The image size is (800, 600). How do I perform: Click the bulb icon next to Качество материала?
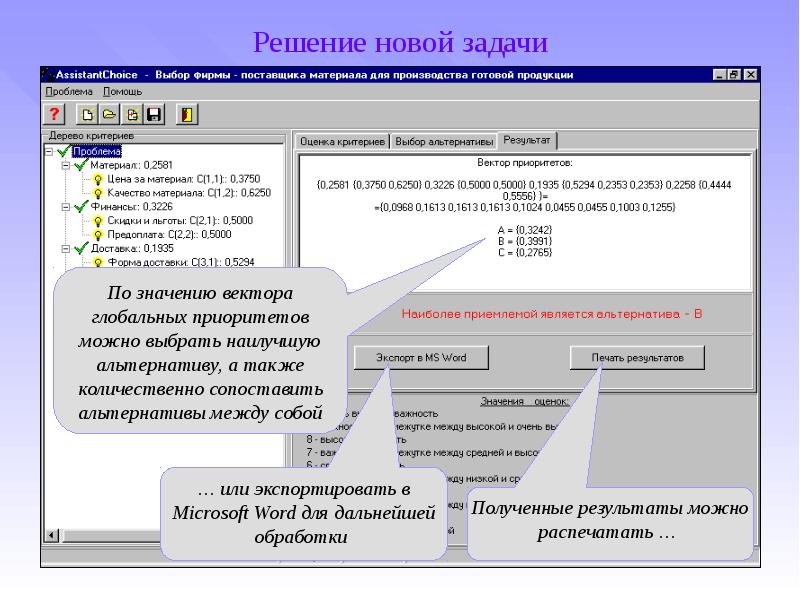point(98,193)
